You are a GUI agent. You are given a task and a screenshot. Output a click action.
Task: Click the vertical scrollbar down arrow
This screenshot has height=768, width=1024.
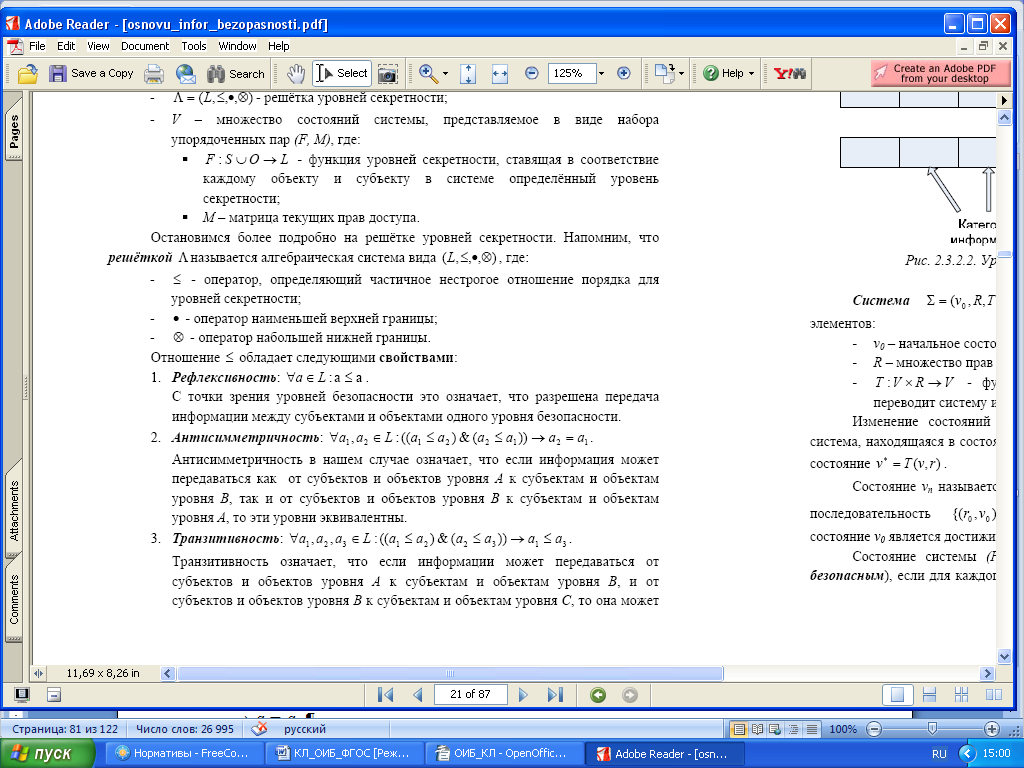tap(1004, 656)
